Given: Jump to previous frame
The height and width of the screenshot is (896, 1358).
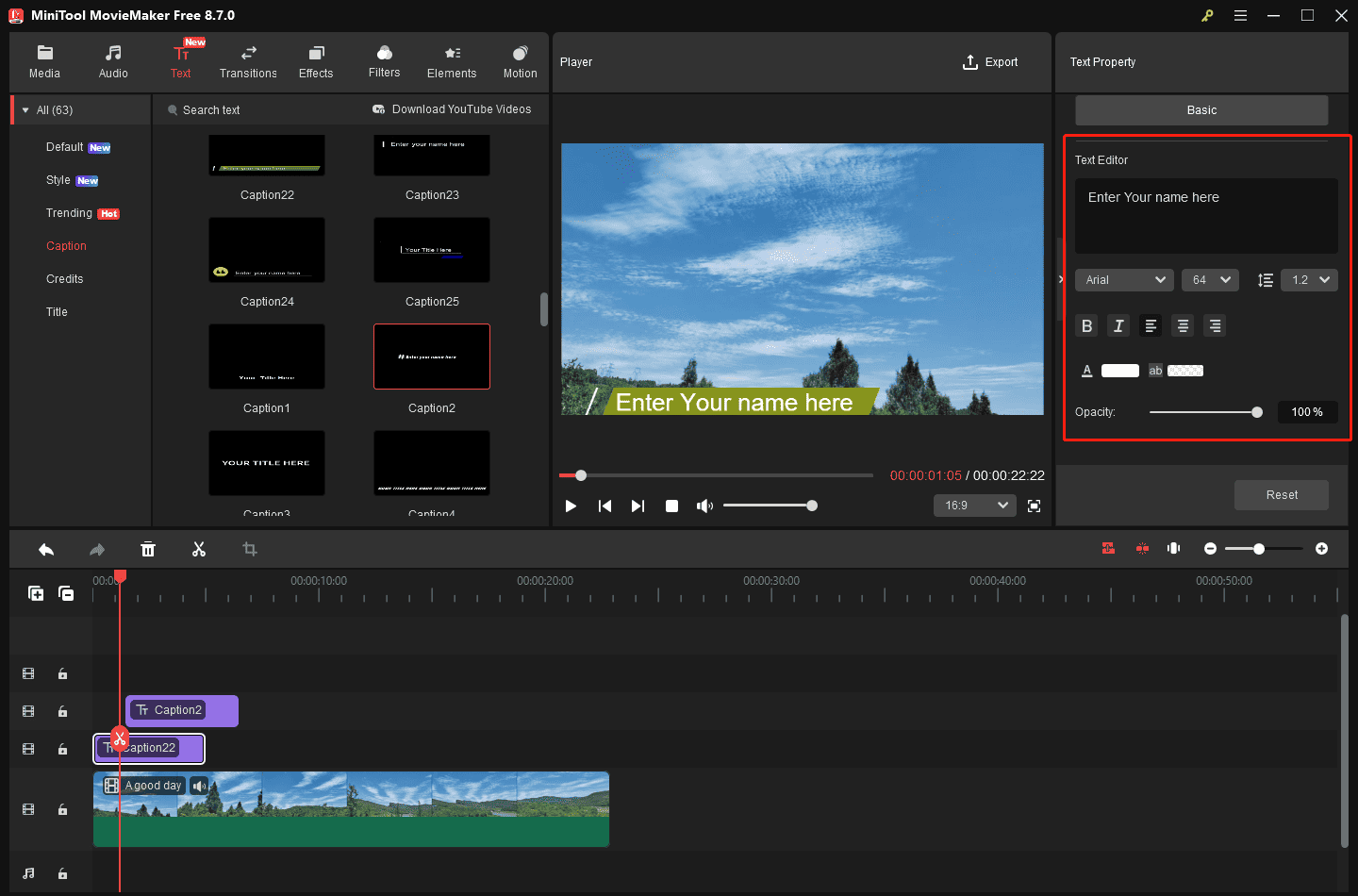Looking at the screenshot, I should pos(604,506).
